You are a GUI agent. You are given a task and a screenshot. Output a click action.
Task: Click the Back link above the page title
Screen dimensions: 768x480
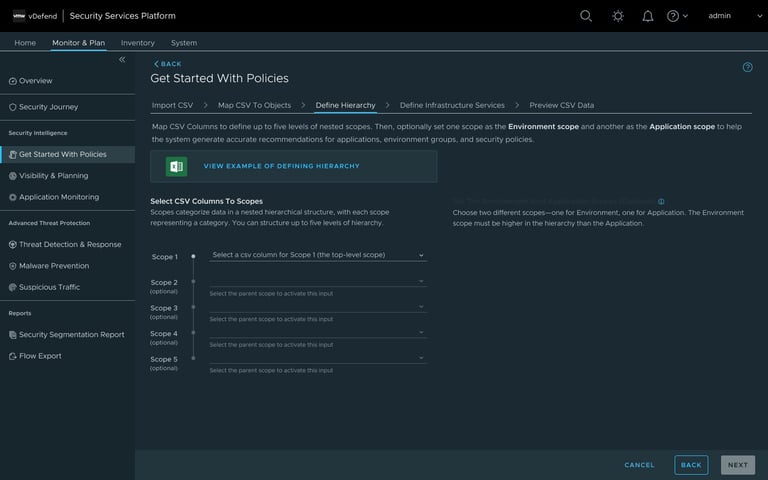[168, 64]
